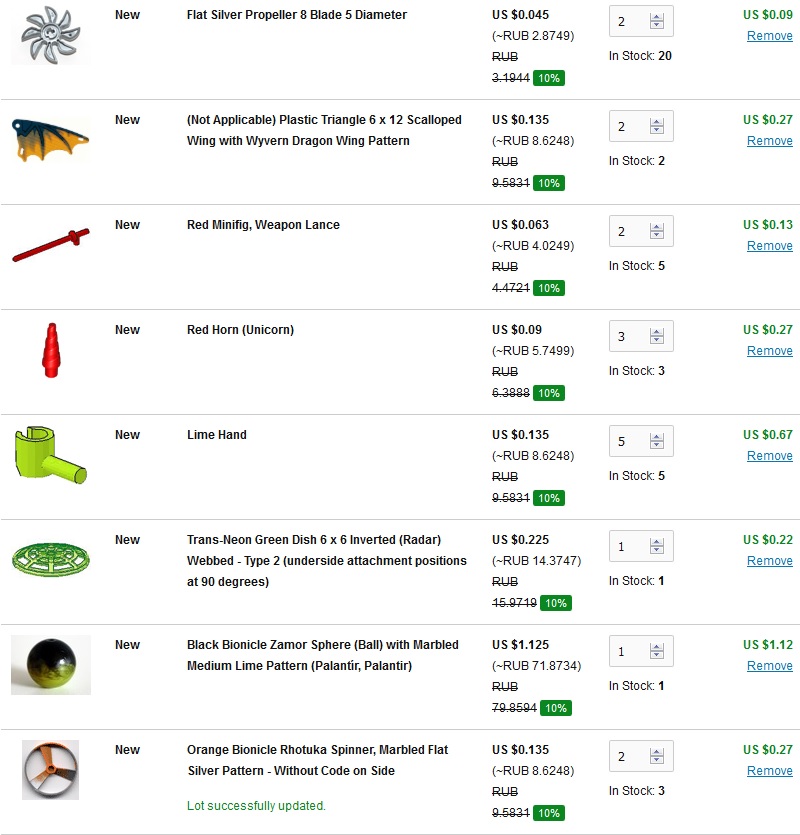
Task: Click the Orange Rhotuka Spinner thumbnail
Action: (x=50, y=769)
